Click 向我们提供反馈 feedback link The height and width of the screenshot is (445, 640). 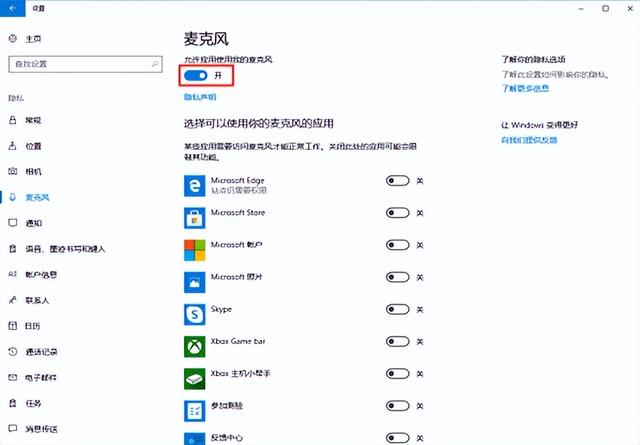pyautogui.click(x=529, y=140)
